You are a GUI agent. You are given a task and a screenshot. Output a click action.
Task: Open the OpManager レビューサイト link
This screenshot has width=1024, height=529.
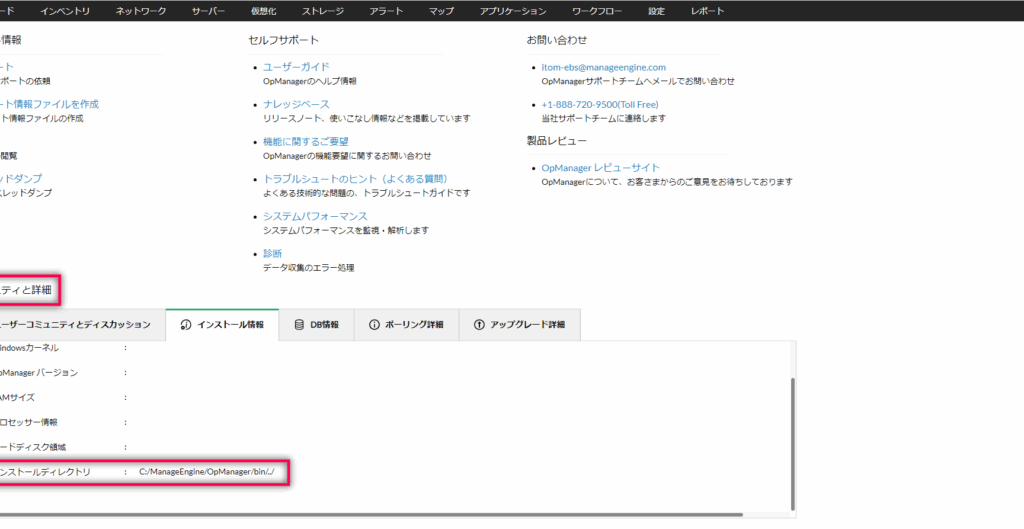tap(600, 167)
